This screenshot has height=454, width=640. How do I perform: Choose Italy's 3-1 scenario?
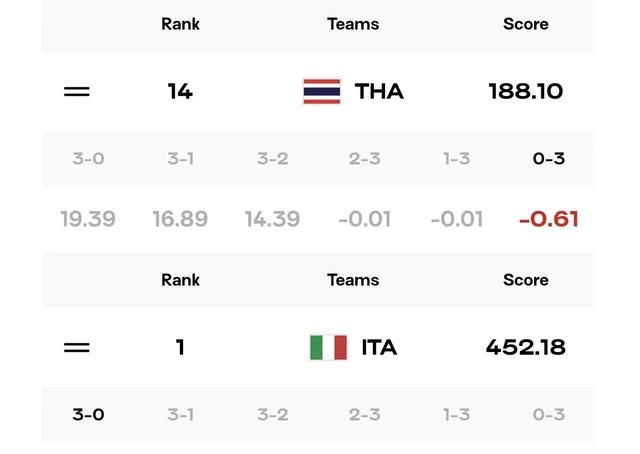(x=180, y=414)
